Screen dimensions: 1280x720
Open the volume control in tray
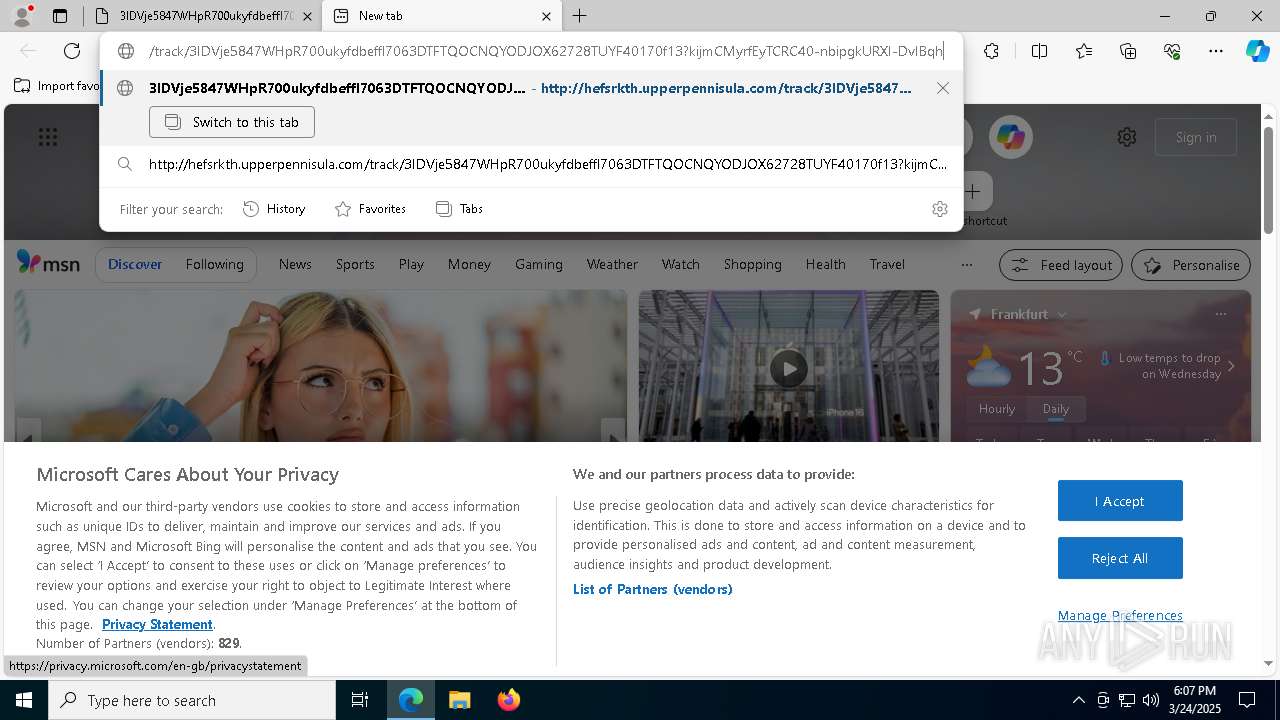[x=1151, y=700]
